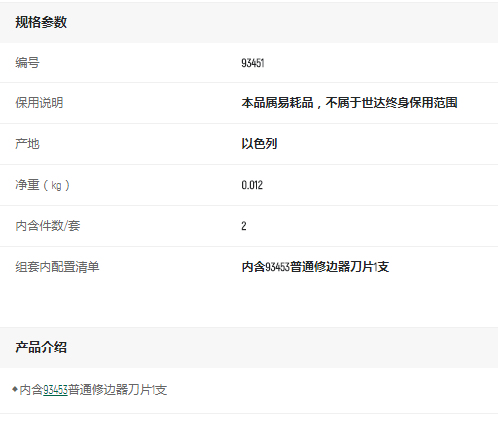Screen dimensions: 498x427
Task: Click the 产品介绍 section header
Action: click(41, 347)
